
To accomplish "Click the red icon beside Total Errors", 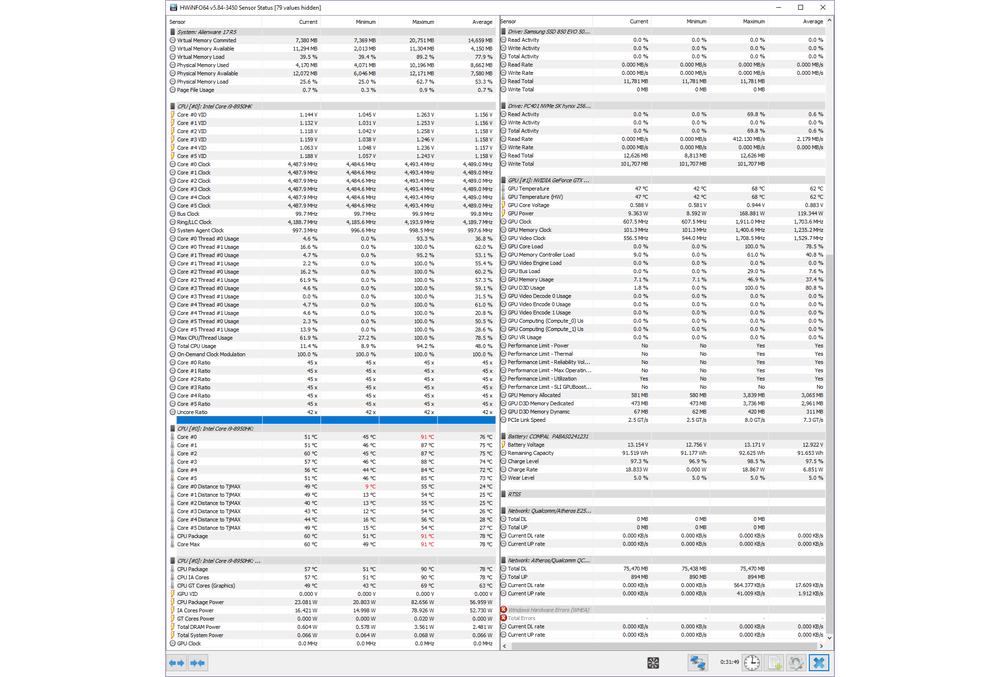I will (x=504, y=618).
